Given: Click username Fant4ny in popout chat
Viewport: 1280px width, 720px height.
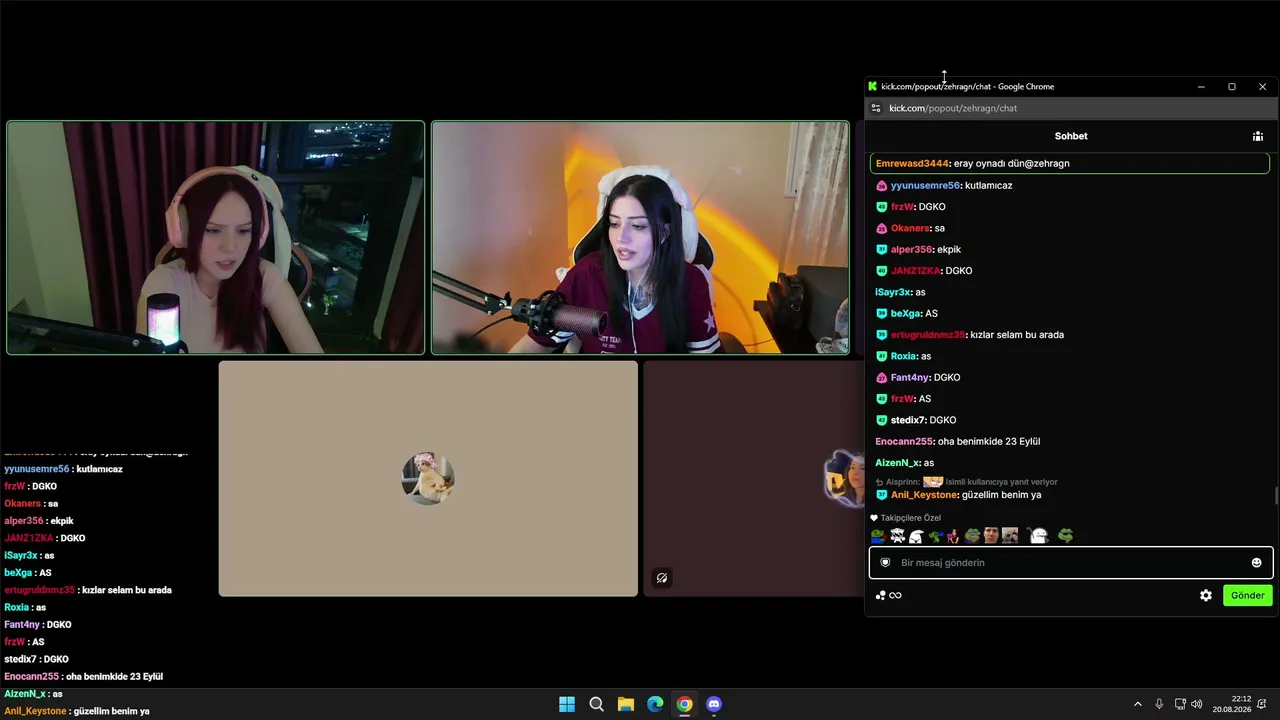Looking at the screenshot, I should [910, 378].
